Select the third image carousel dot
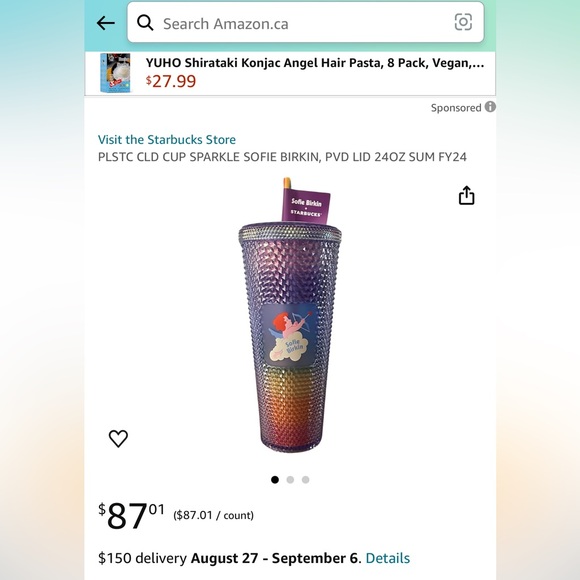The image size is (580, 580). coord(306,480)
